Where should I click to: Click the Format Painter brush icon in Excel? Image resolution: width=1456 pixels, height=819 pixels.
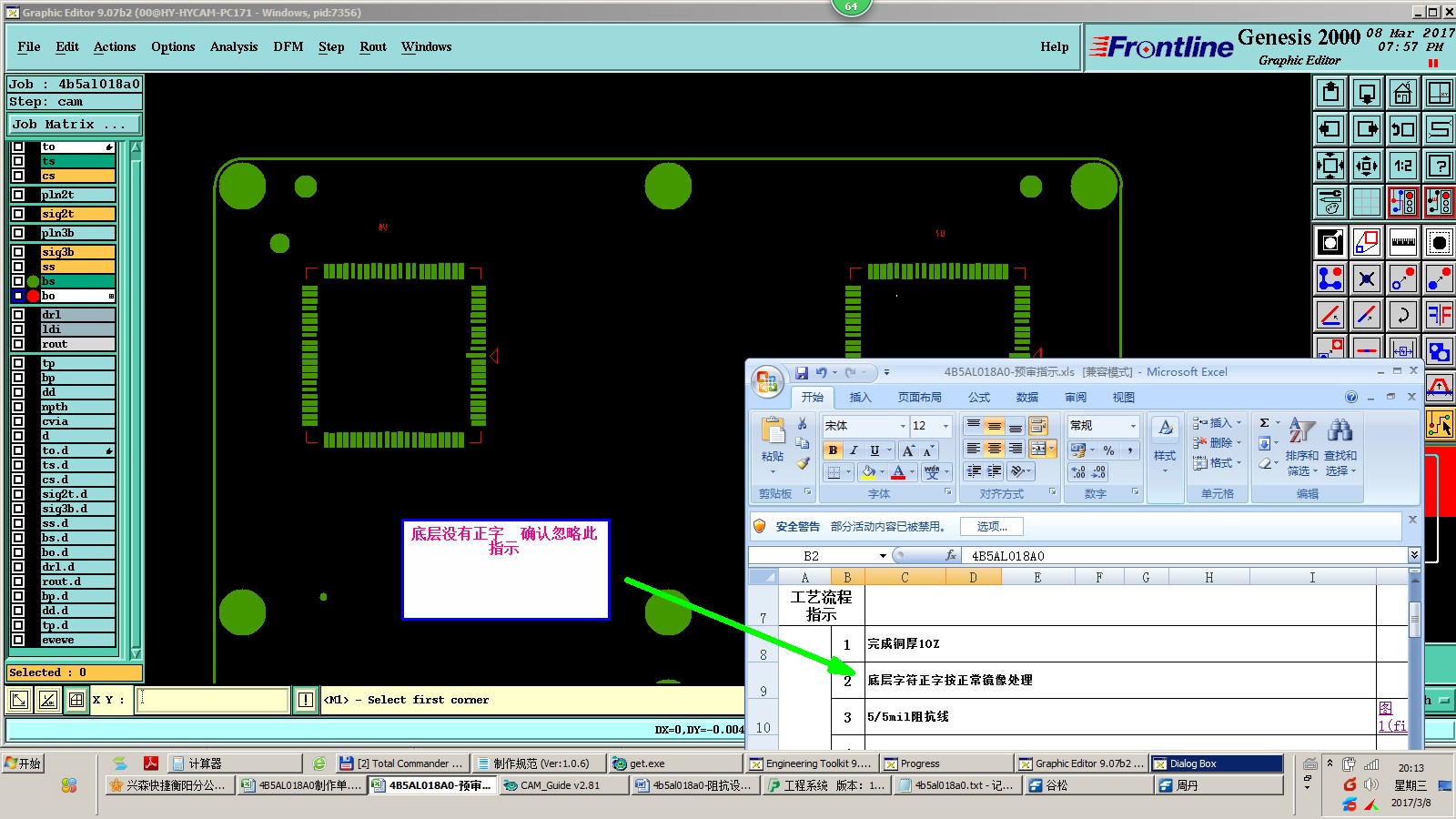(803, 463)
